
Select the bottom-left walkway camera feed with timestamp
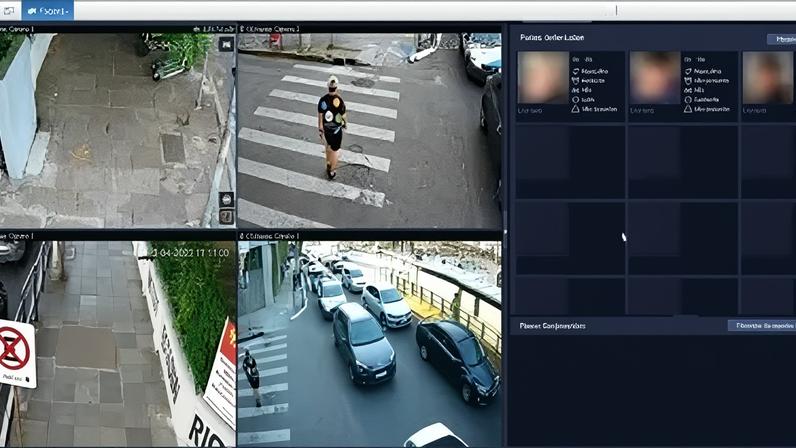point(118,344)
